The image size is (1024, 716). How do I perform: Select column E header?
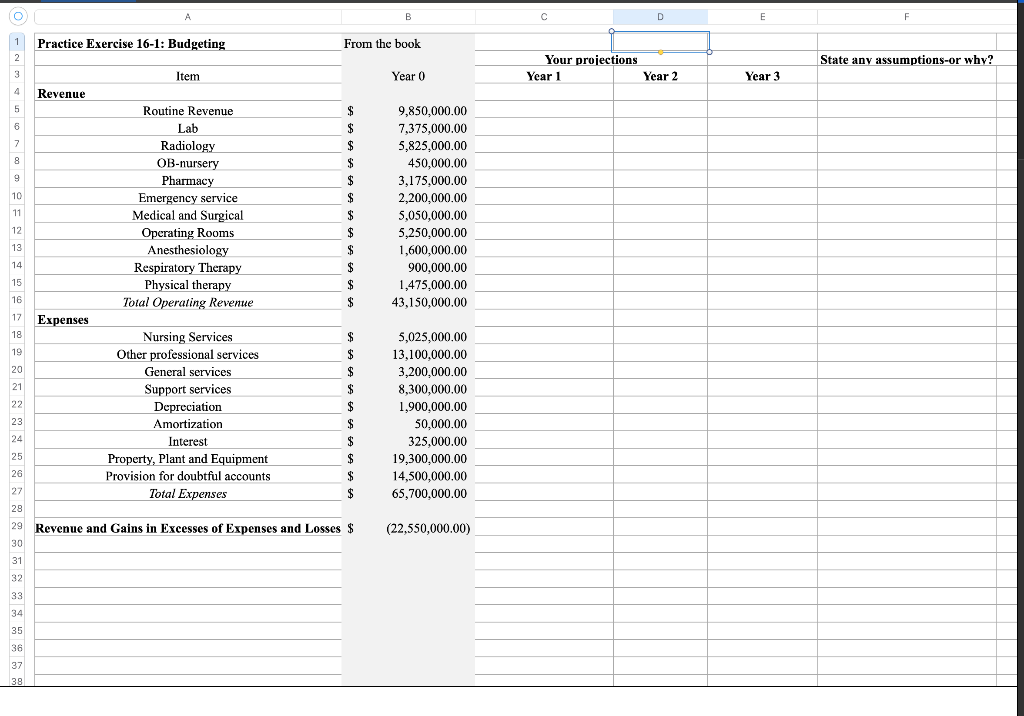762,17
